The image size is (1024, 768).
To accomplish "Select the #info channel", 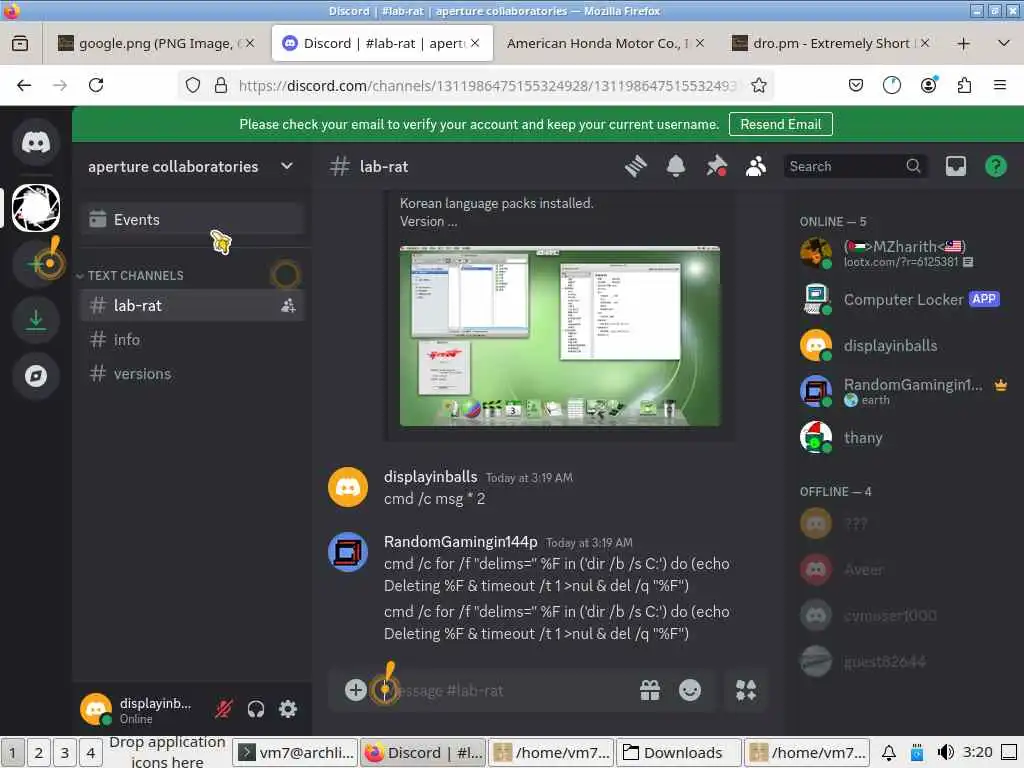I will [193, 340].
